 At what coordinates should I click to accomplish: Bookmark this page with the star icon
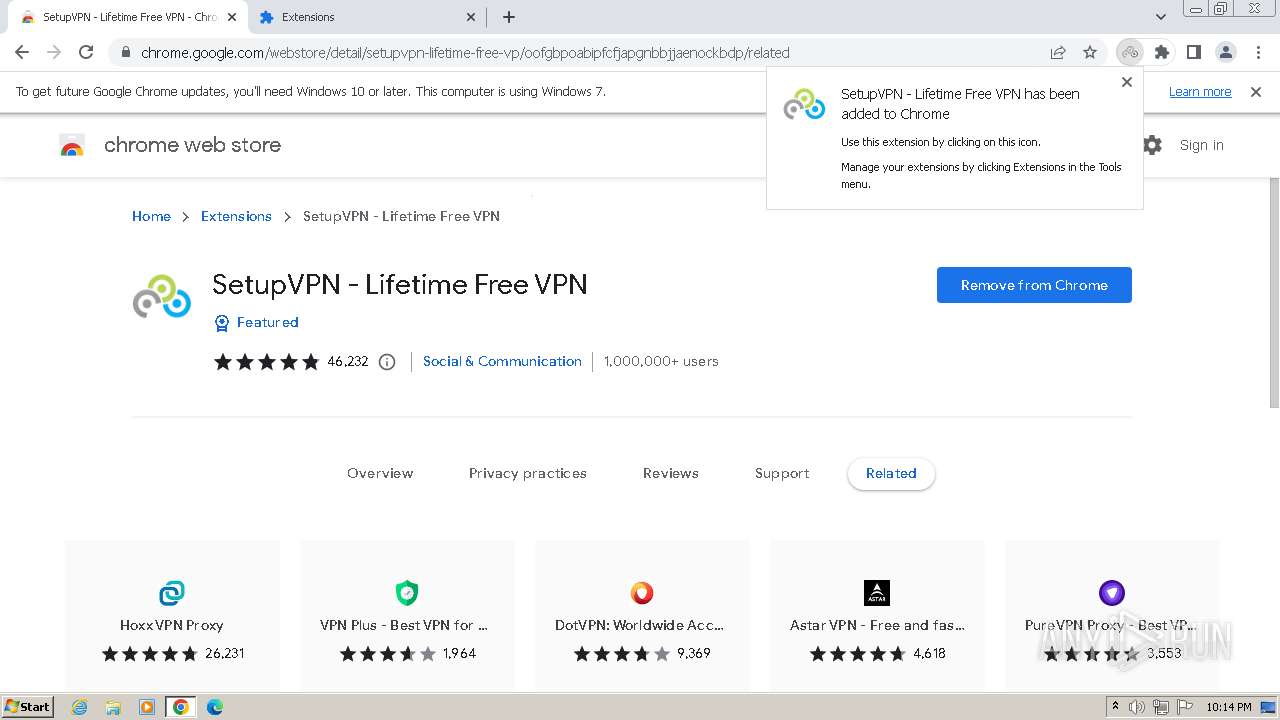pos(1090,52)
